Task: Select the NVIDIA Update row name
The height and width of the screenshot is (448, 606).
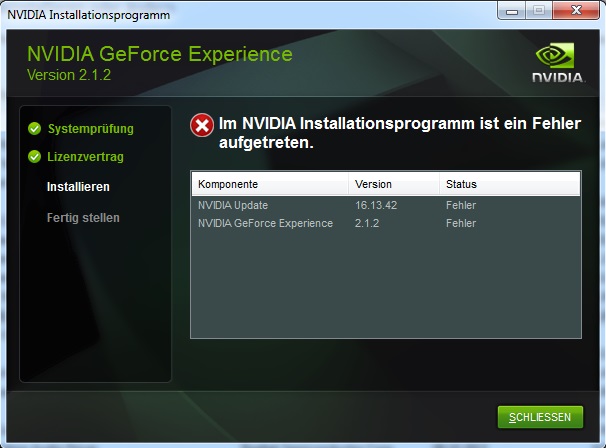Action: click(x=233, y=205)
